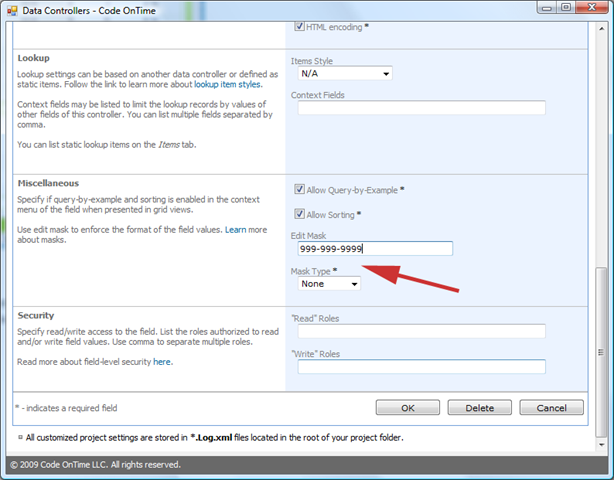Uncheck Allow Query-by-Example checkbox
The width and height of the screenshot is (614, 480).
pyautogui.click(x=299, y=189)
